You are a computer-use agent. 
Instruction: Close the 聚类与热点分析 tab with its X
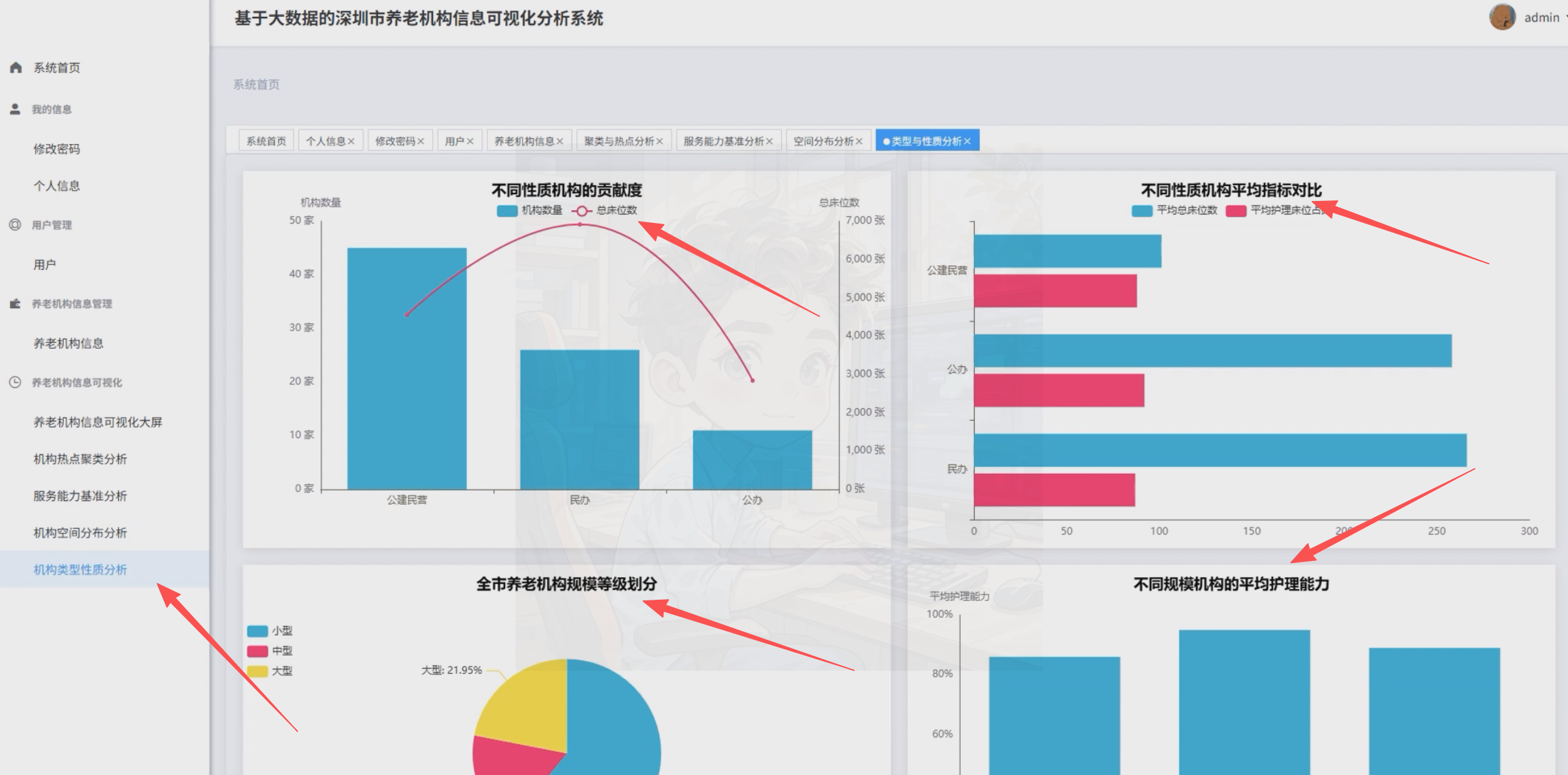pyautogui.click(x=659, y=141)
